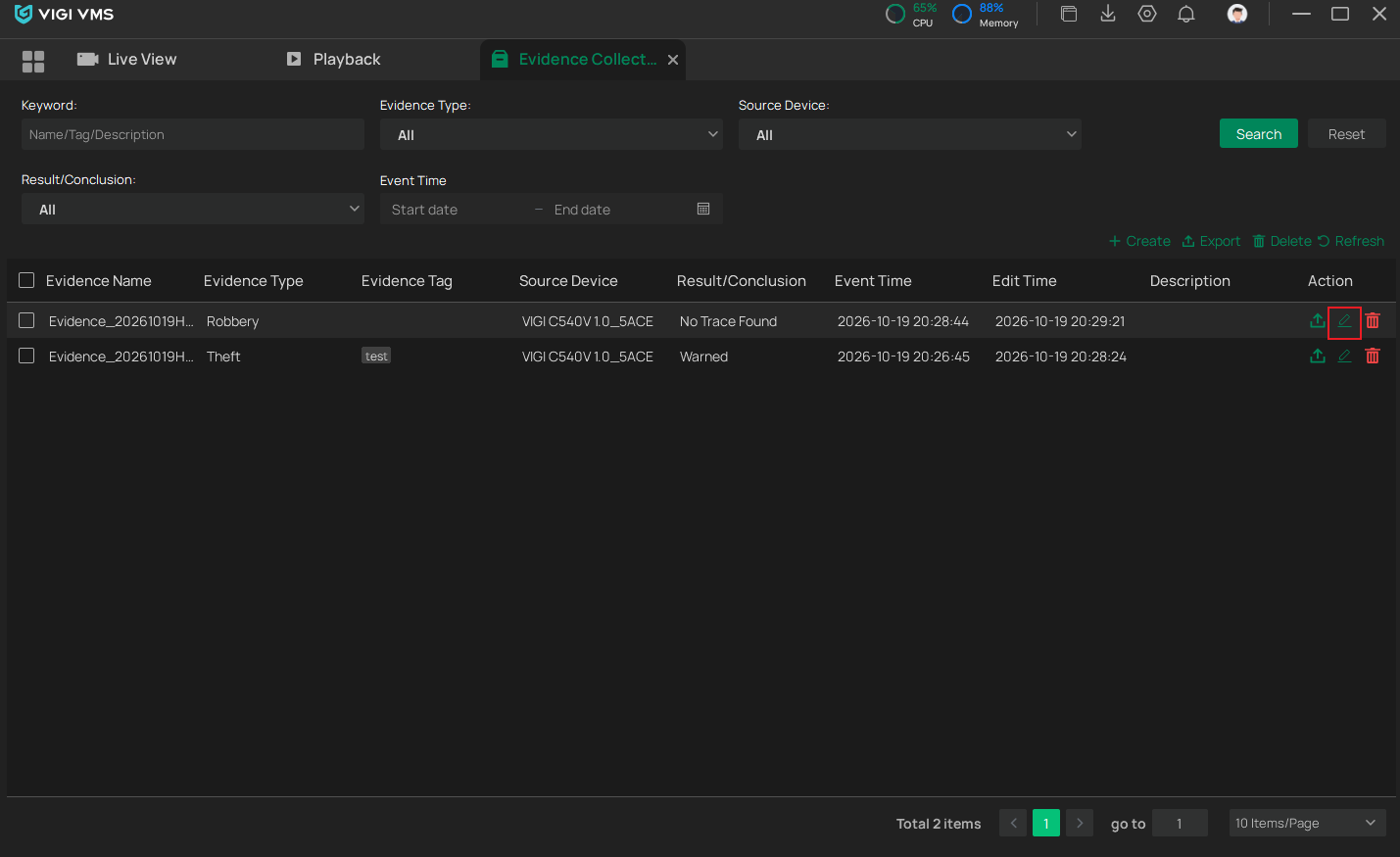Click the green Search button

tap(1259, 133)
